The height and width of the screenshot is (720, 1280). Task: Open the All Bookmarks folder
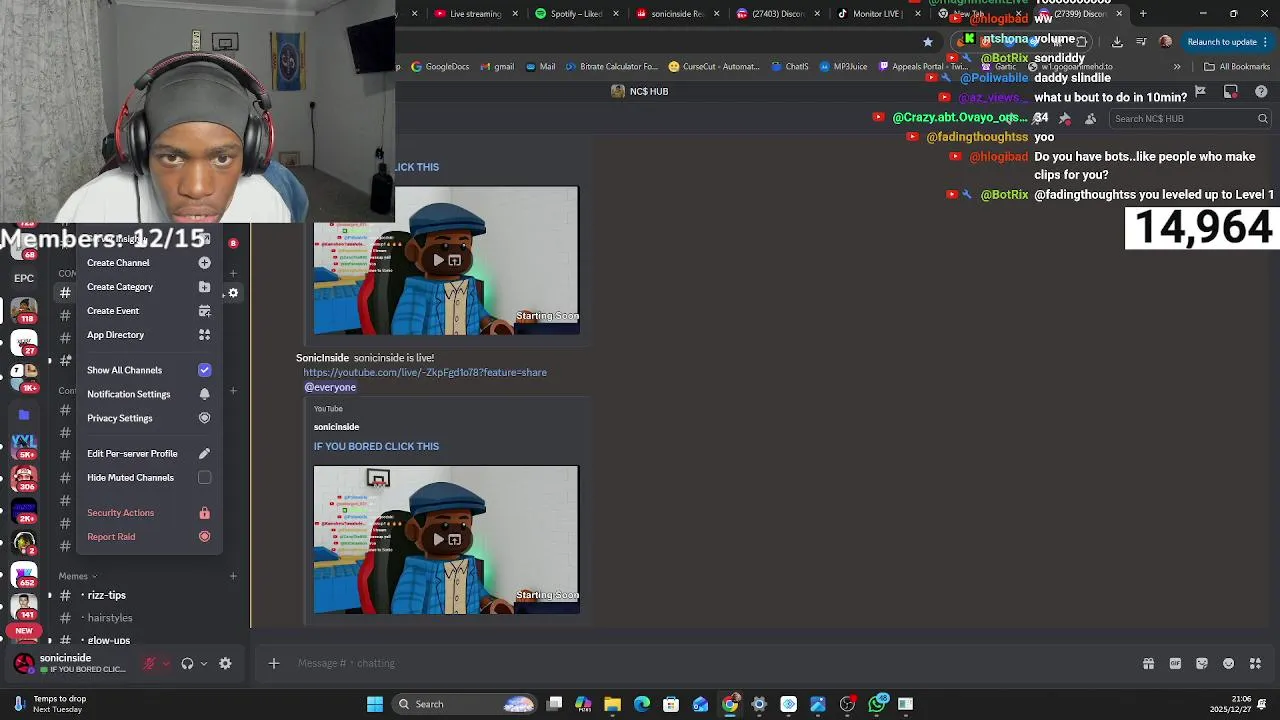tap(1237, 67)
